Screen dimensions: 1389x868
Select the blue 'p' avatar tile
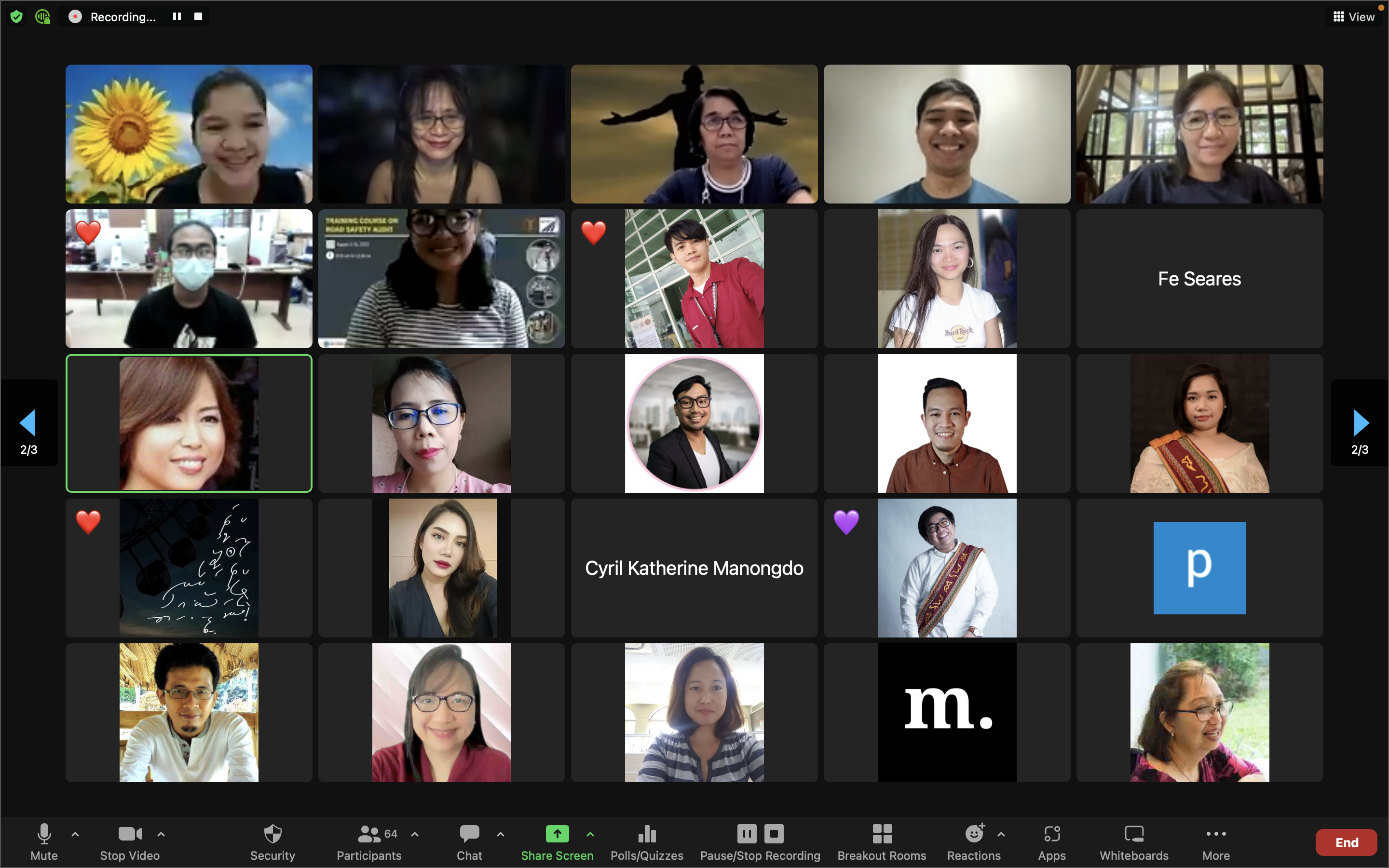pos(1199,568)
